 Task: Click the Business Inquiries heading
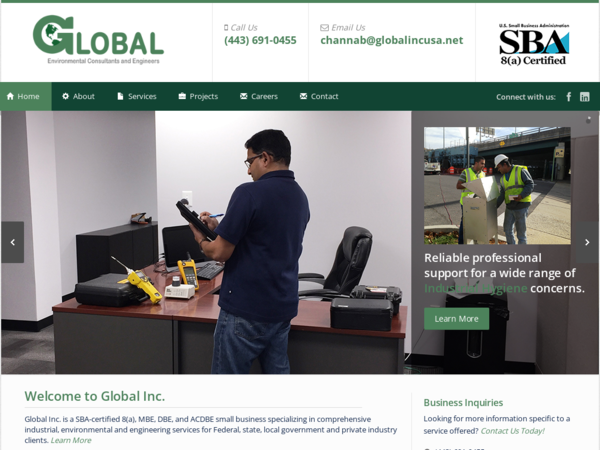tap(463, 403)
